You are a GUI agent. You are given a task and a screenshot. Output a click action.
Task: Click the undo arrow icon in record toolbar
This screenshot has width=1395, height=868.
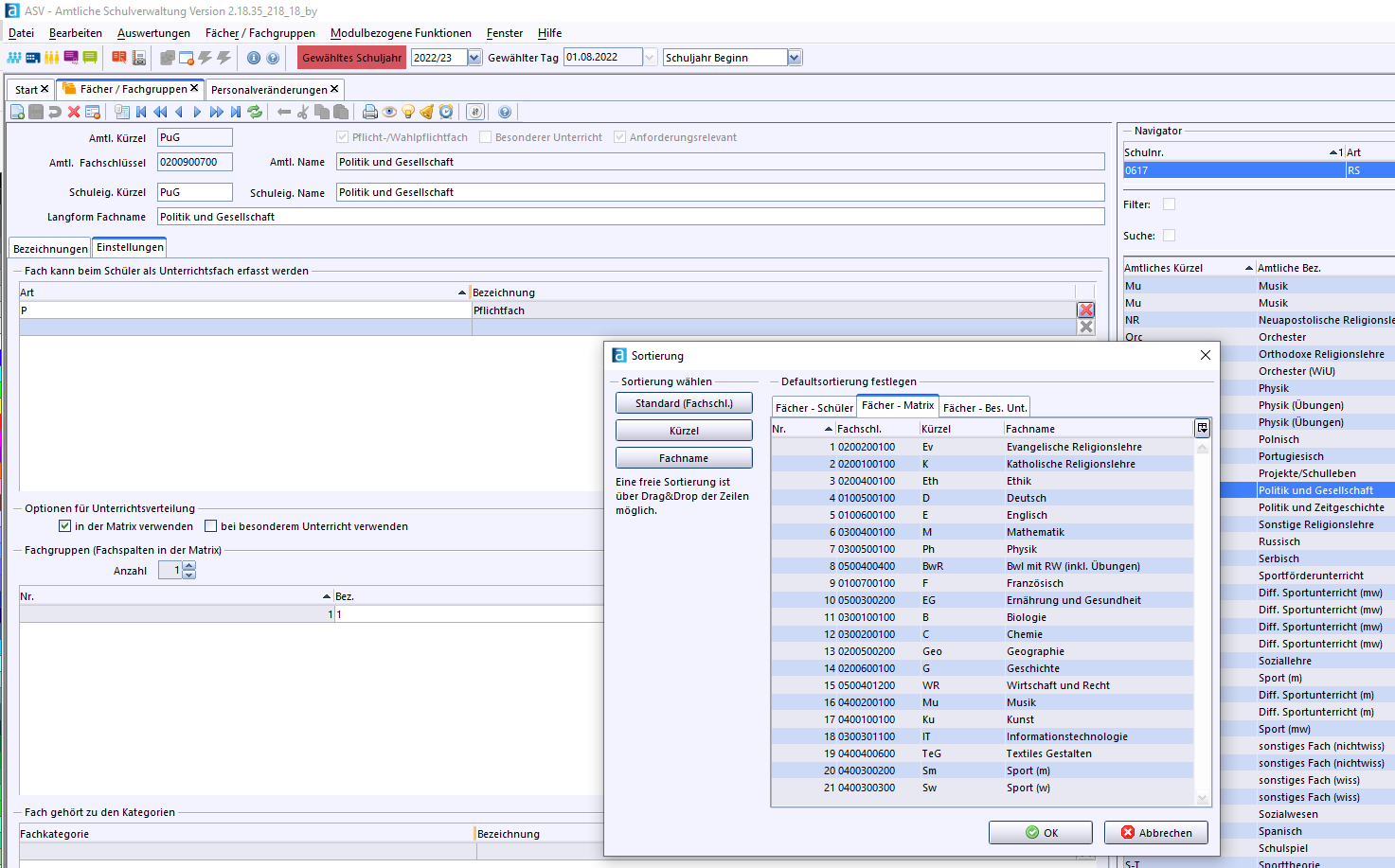coord(55,112)
